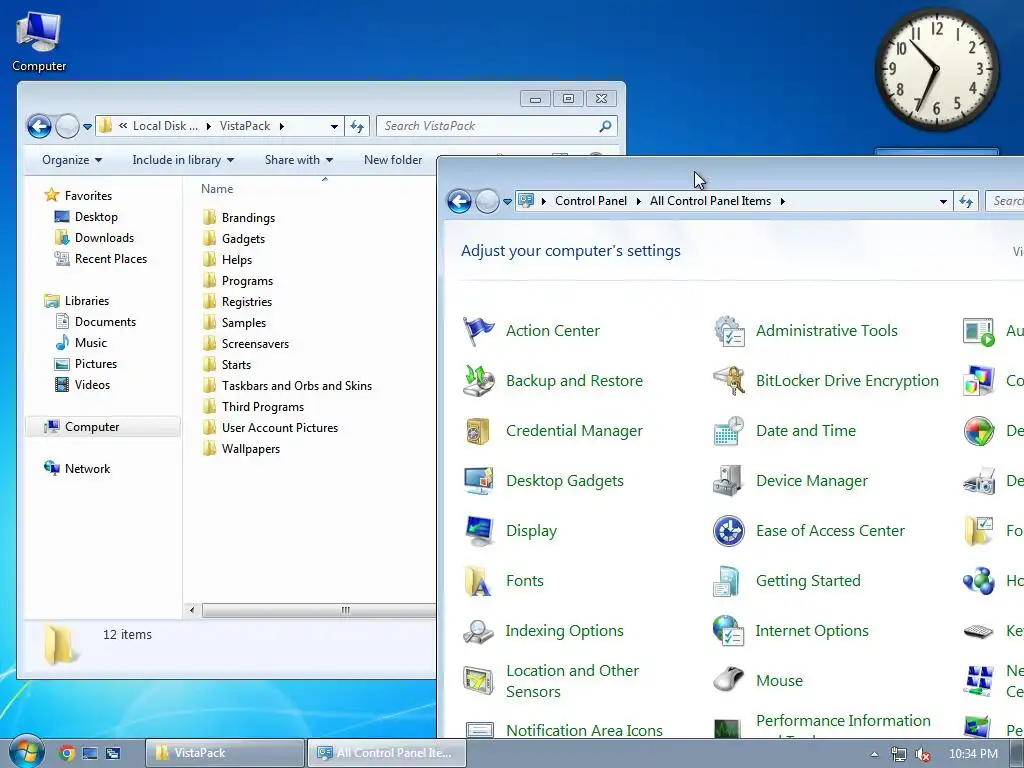Click Internet Options globe icon
This screenshot has height=768, width=1024.
coord(729,631)
